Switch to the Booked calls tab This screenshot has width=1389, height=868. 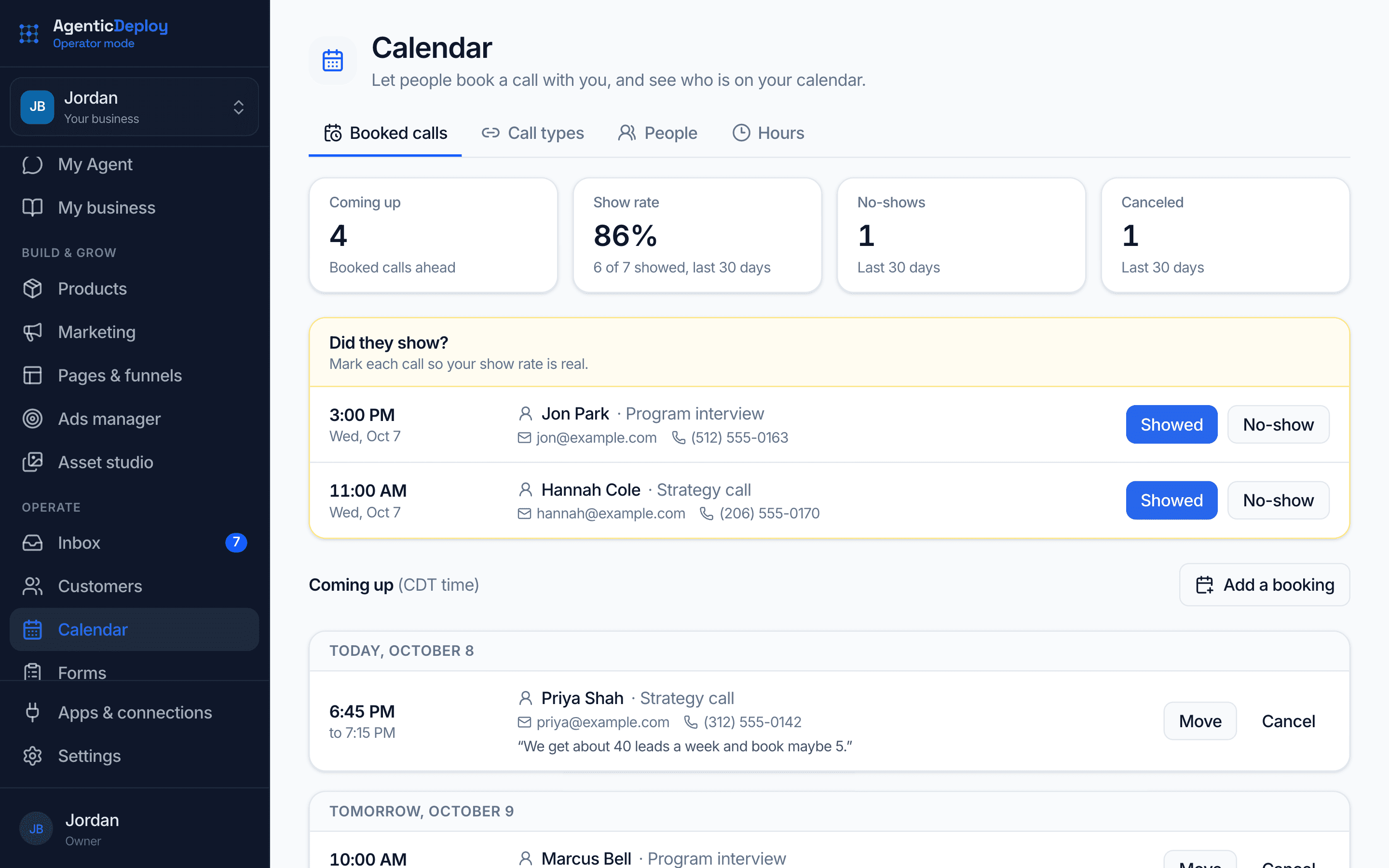pos(385,133)
